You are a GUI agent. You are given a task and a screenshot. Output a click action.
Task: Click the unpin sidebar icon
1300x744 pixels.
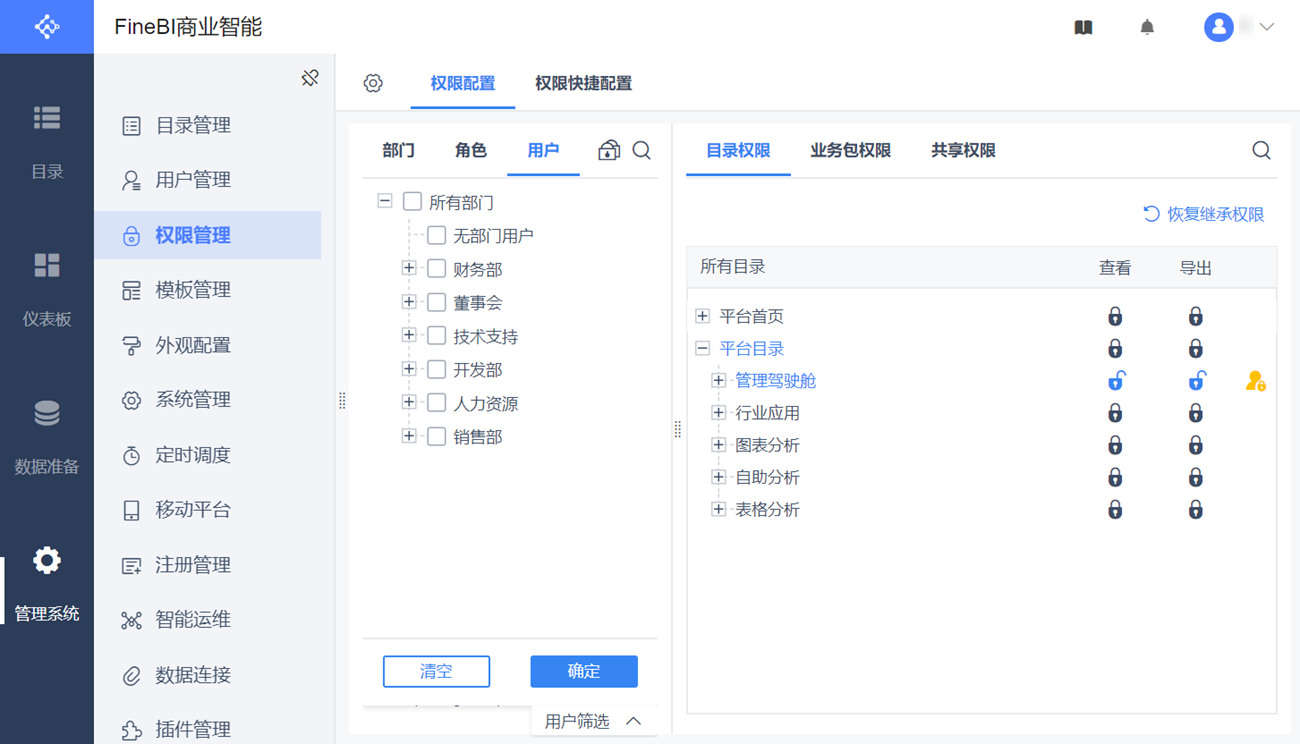tap(310, 78)
